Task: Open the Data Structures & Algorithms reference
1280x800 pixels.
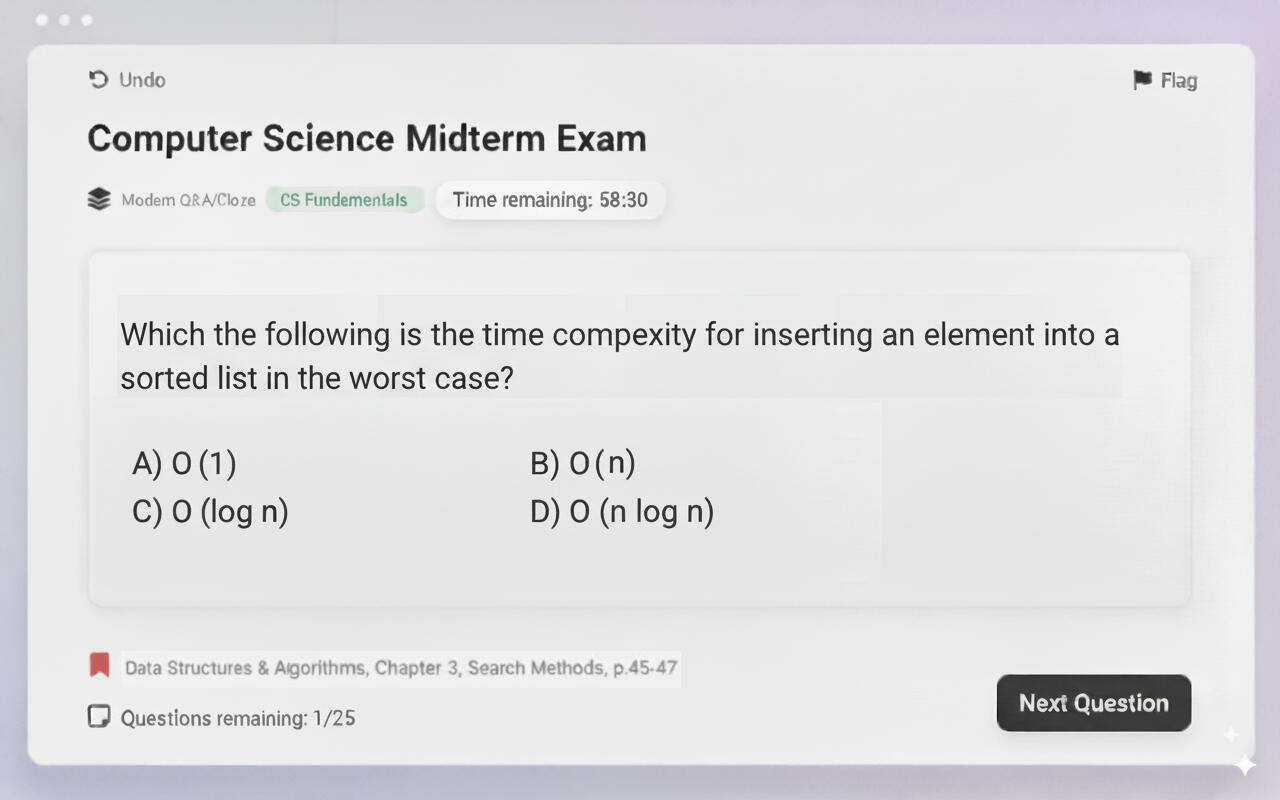Action: 401,667
